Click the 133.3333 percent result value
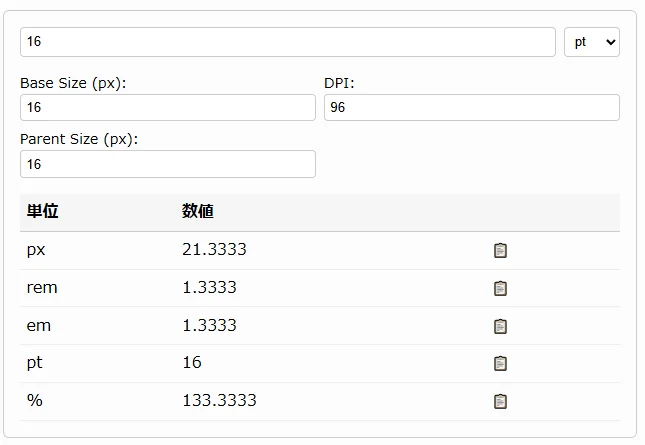This screenshot has width=645, height=445. (x=219, y=400)
